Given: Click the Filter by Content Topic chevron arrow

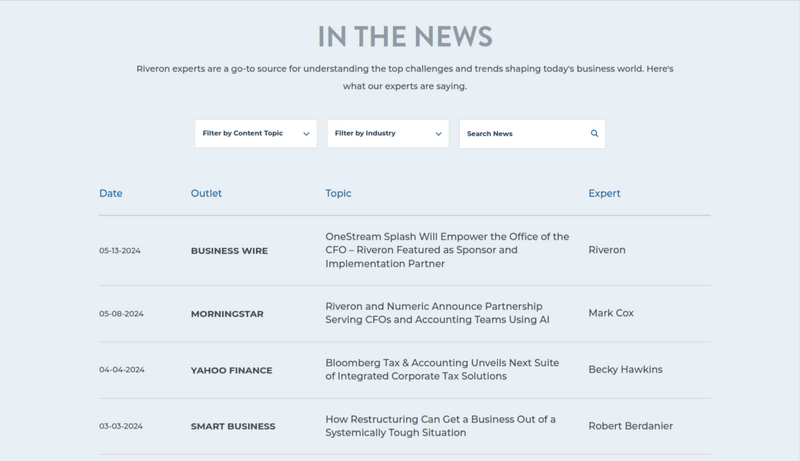Looking at the screenshot, I should point(306,134).
